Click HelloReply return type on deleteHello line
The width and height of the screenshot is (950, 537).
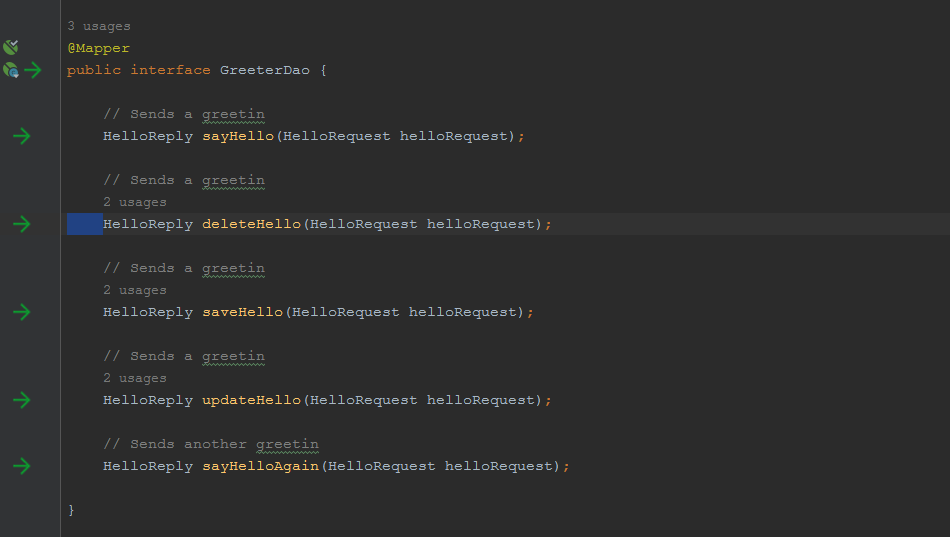click(148, 224)
